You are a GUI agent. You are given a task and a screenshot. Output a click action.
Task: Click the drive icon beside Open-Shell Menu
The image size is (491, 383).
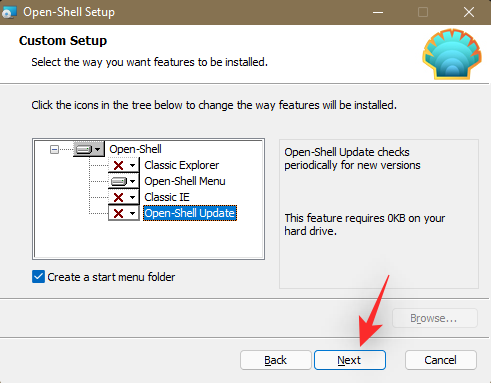click(119, 181)
